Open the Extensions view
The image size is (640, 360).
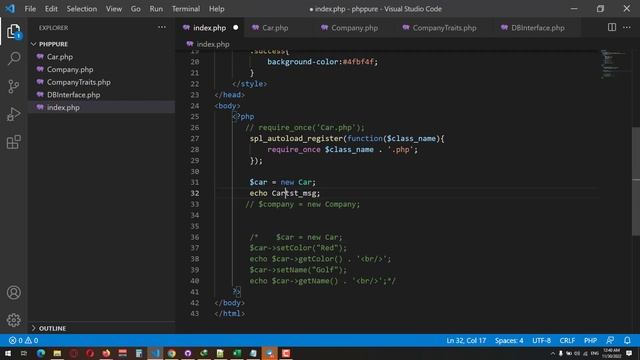[13, 142]
